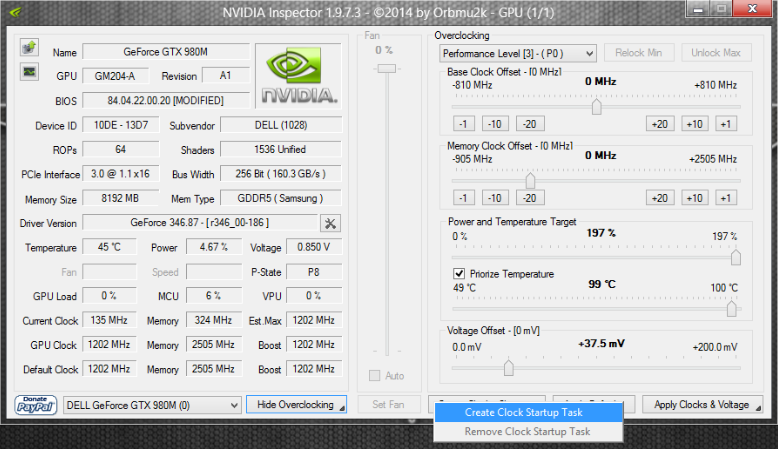Click +10 under Base Clock Offset

click(695, 124)
